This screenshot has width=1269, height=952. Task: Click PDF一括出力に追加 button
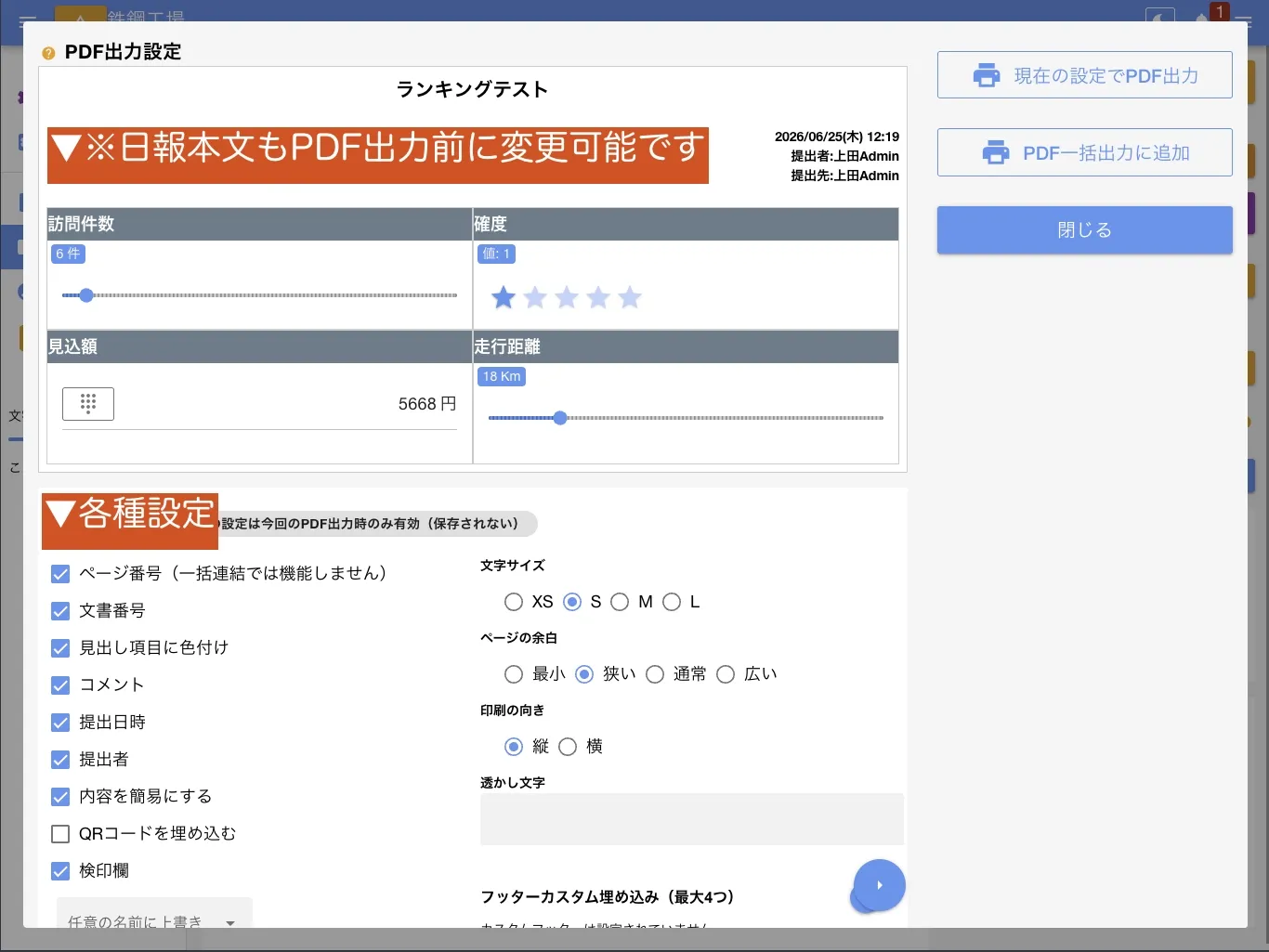point(1084,153)
